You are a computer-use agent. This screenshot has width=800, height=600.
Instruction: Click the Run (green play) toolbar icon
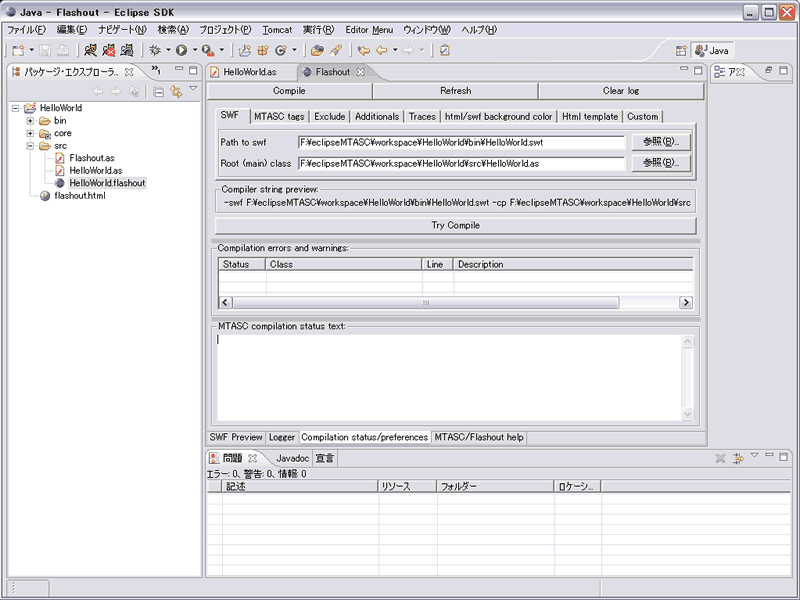coord(181,49)
